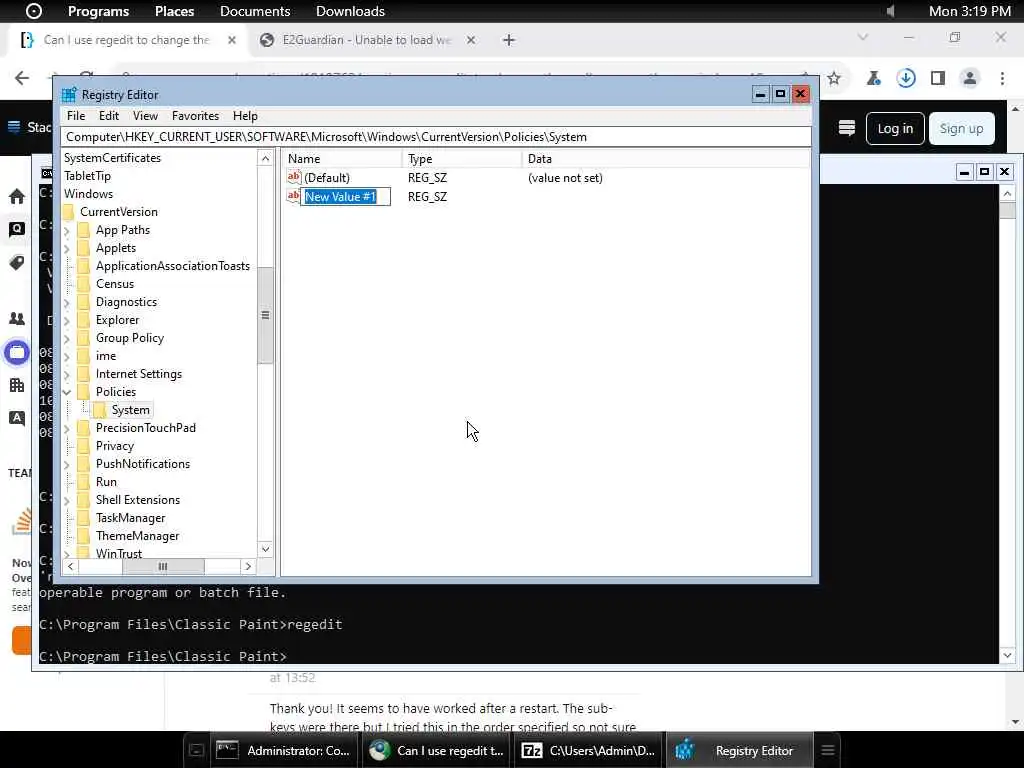Open the browser labs flask icon
Viewport: 1024px width, 768px height.
coord(873,78)
